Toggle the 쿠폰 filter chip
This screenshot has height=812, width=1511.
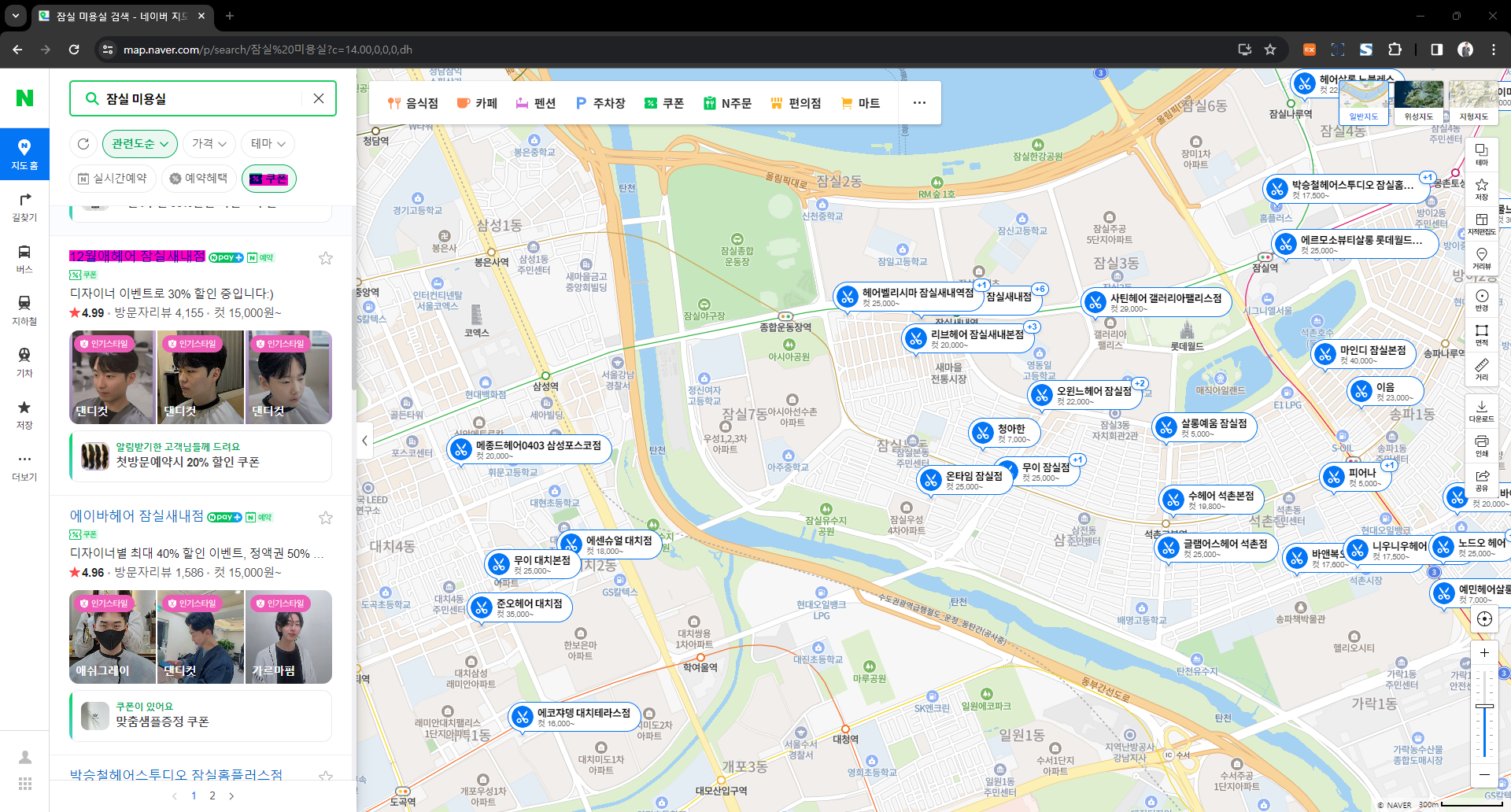pyautogui.click(x=269, y=179)
